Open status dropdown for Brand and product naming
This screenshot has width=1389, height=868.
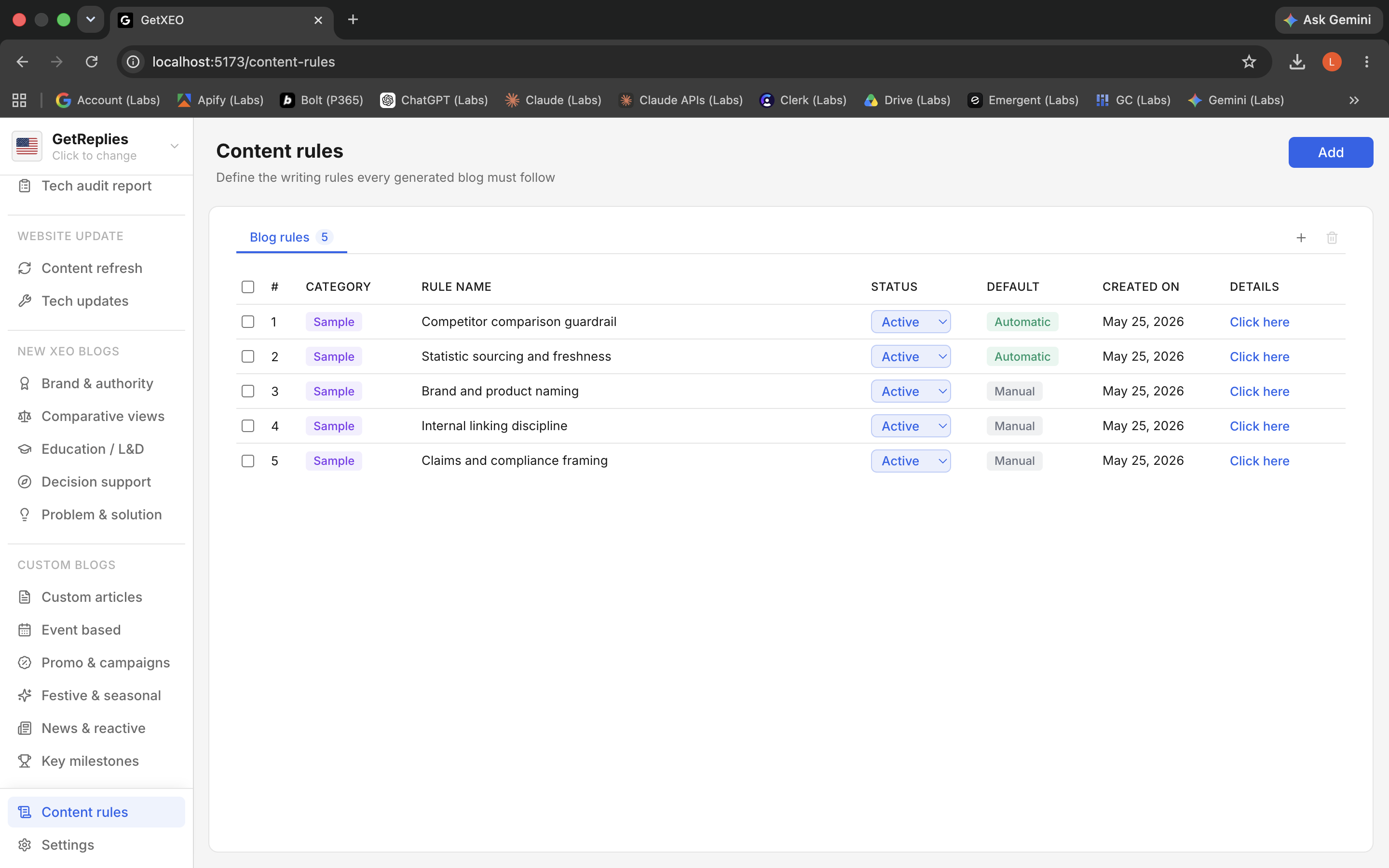point(911,391)
